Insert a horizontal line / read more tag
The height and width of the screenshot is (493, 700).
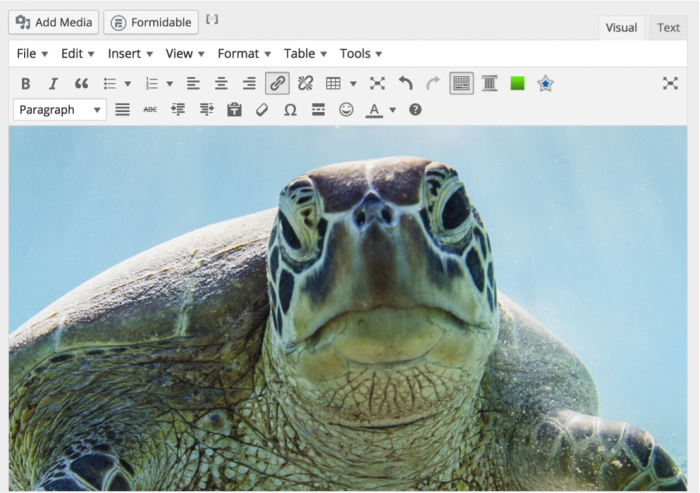pyautogui.click(x=318, y=110)
